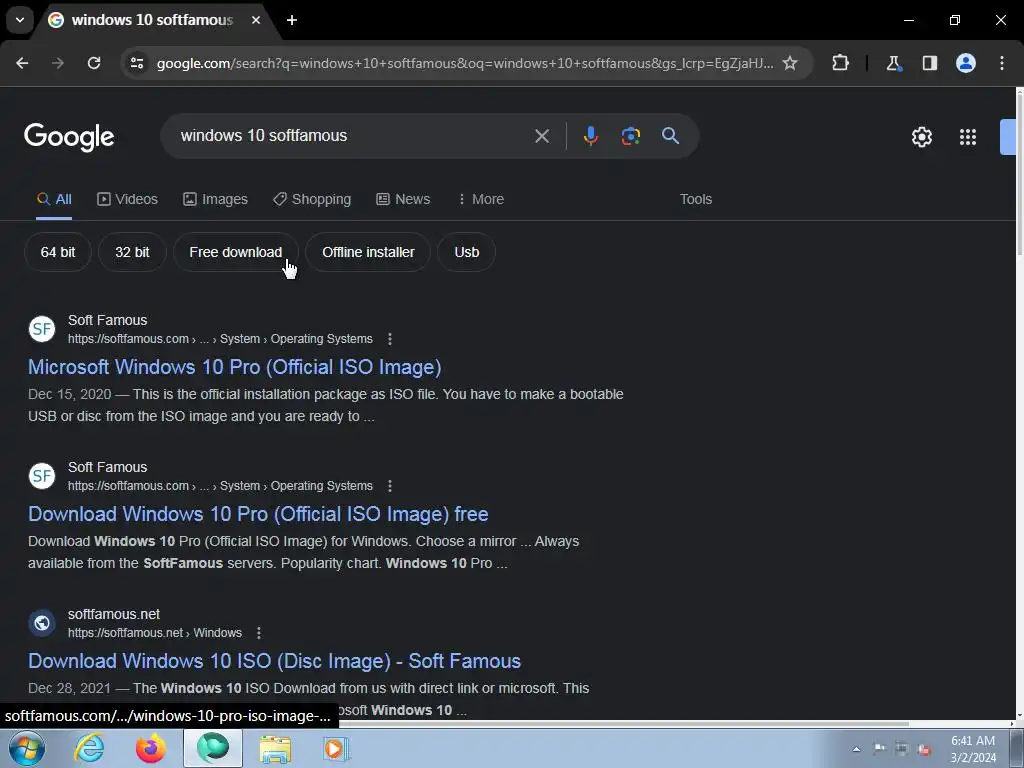Open Windows Start menu orb
This screenshot has height=768, width=1024.
26,748
